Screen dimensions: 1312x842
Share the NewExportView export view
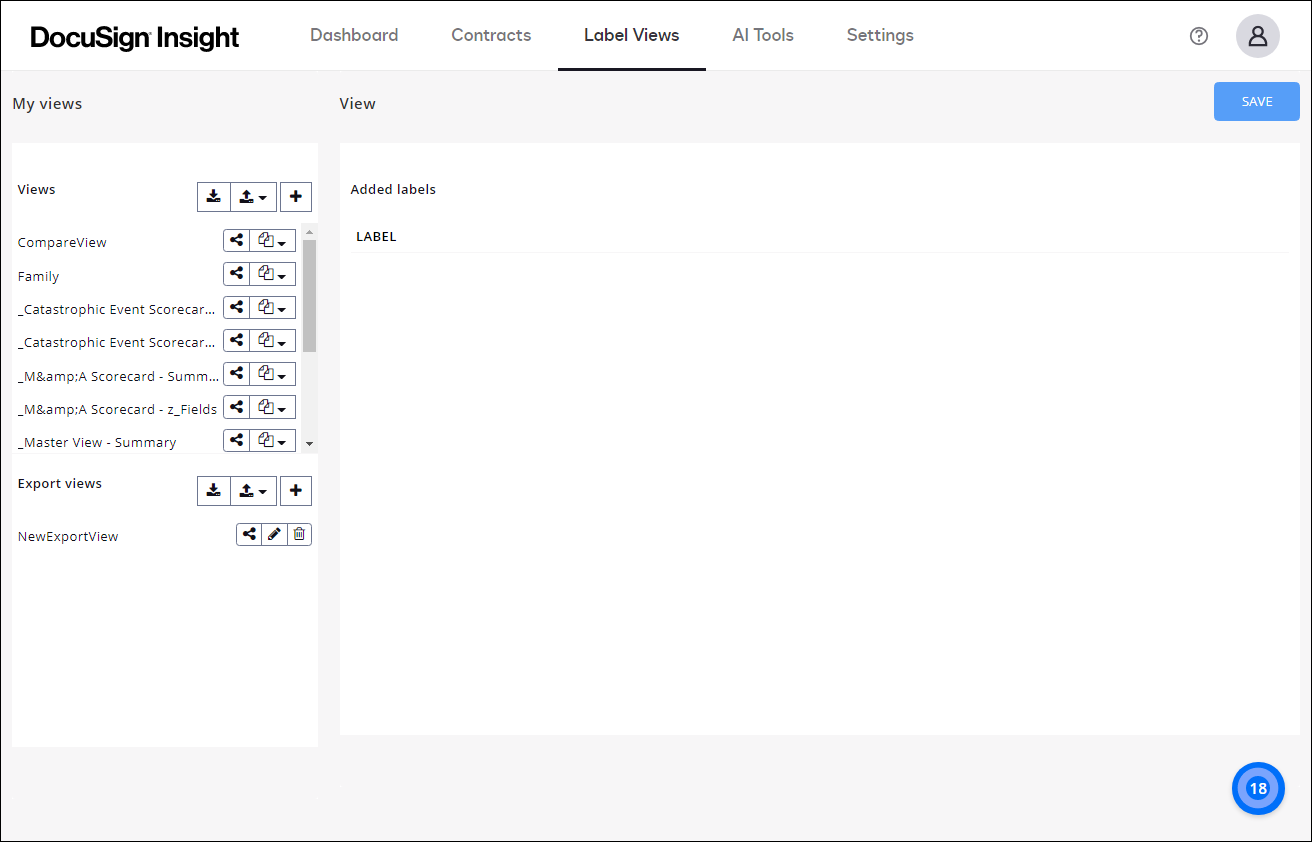click(248, 534)
